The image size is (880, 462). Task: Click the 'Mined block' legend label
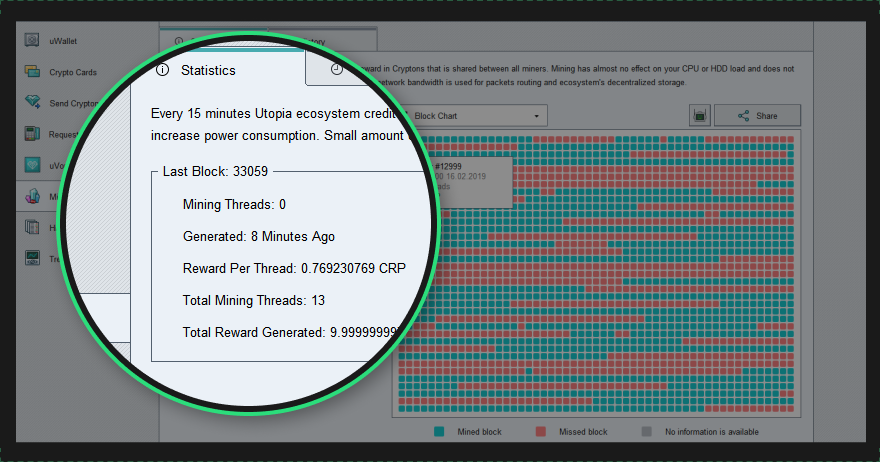pyautogui.click(x=479, y=432)
